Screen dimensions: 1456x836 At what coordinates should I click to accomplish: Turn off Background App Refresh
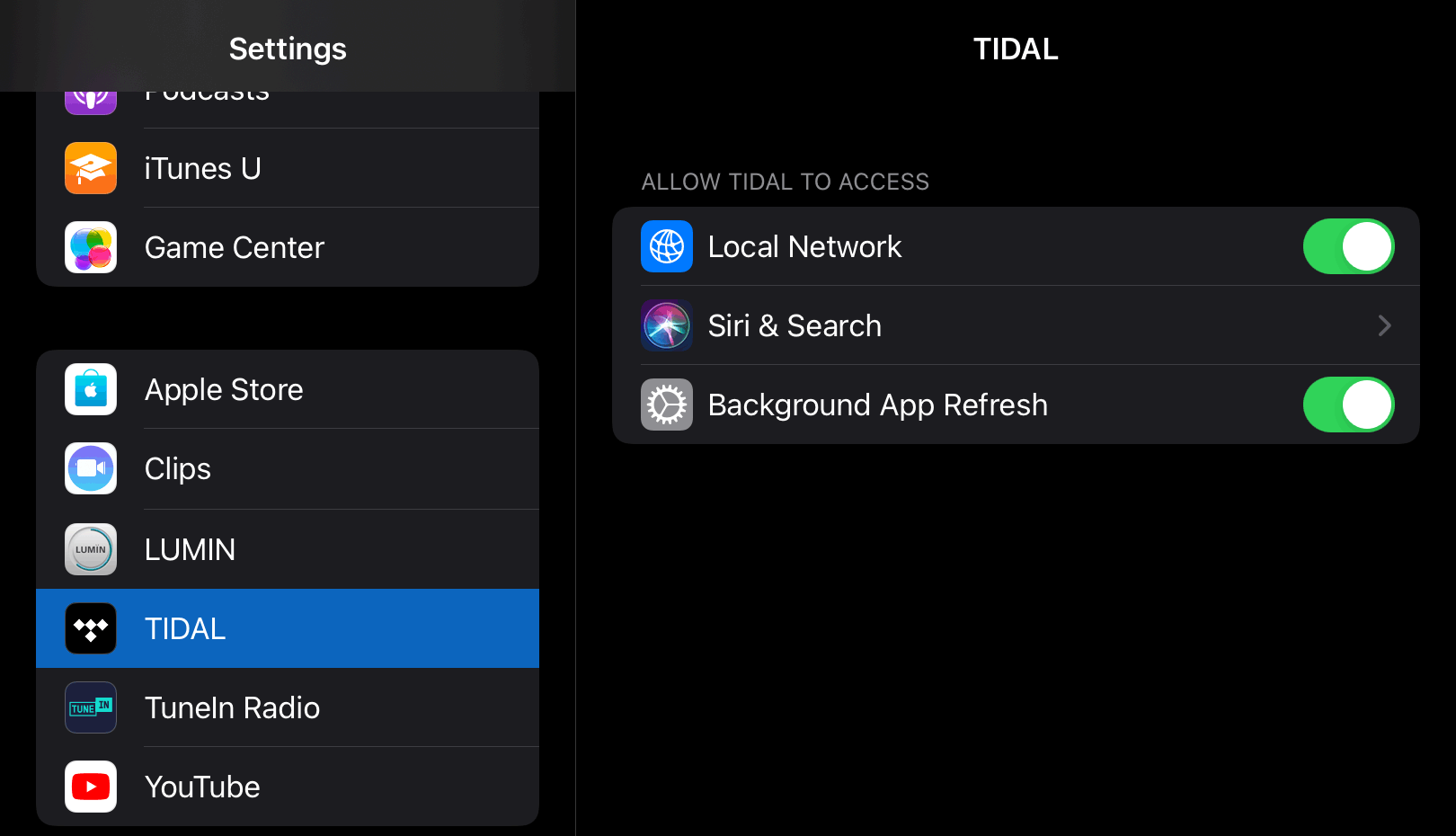pyautogui.click(x=1348, y=405)
